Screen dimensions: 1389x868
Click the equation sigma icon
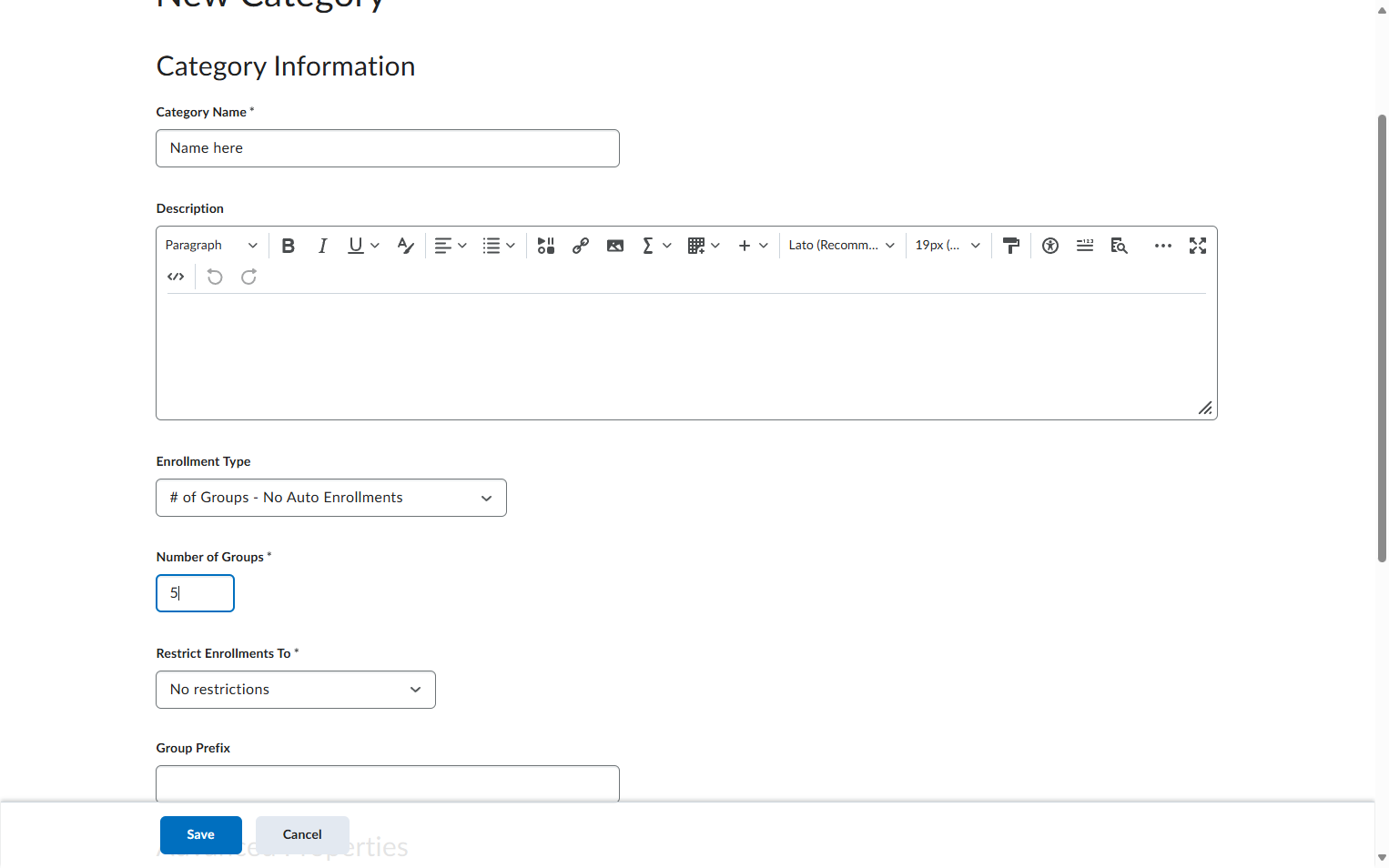pos(648,246)
